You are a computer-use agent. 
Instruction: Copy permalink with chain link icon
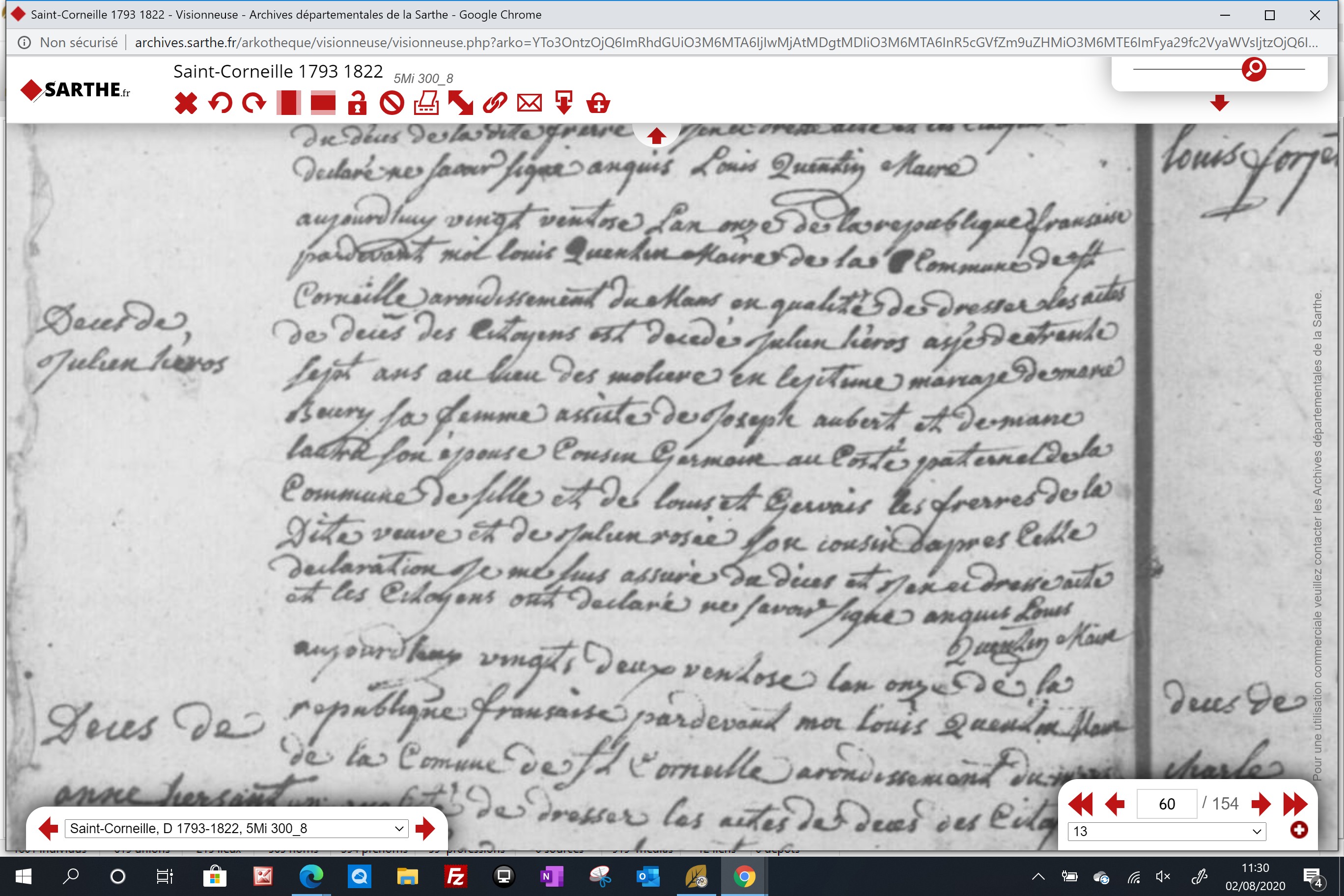click(495, 104)
